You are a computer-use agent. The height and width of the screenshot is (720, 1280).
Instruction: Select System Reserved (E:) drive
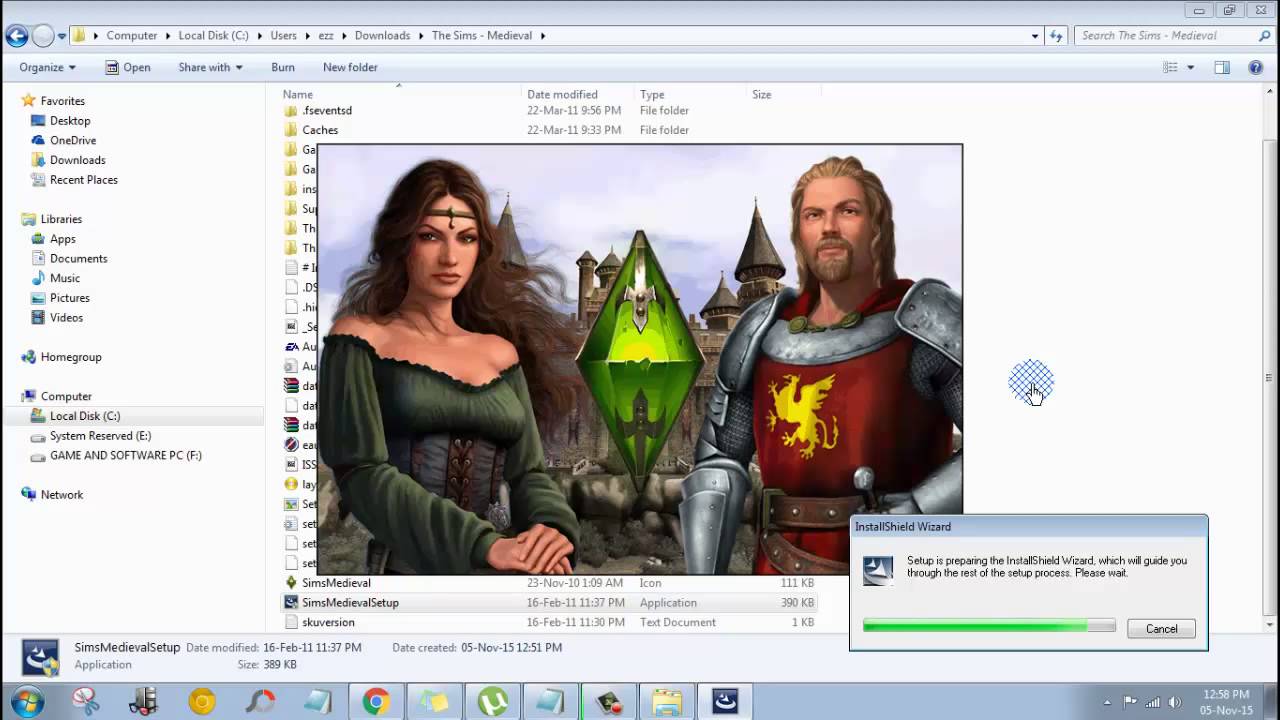[100, 436]
